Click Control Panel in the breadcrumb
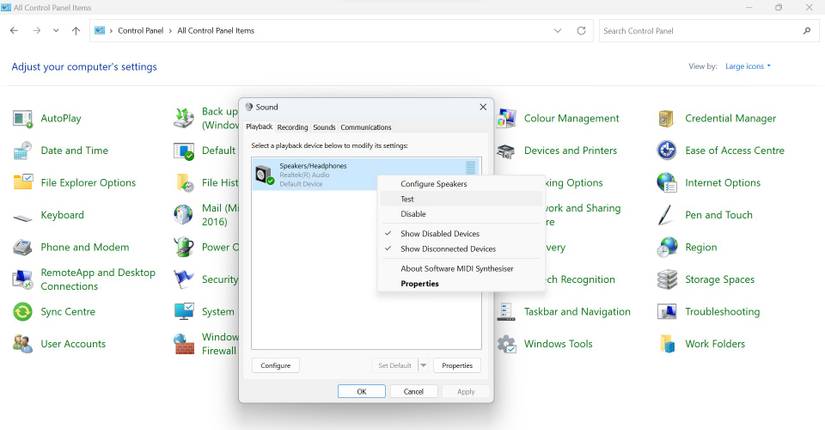Image resolution: width=825 pixels, height=430 pixels. click(x=140, y=31)
